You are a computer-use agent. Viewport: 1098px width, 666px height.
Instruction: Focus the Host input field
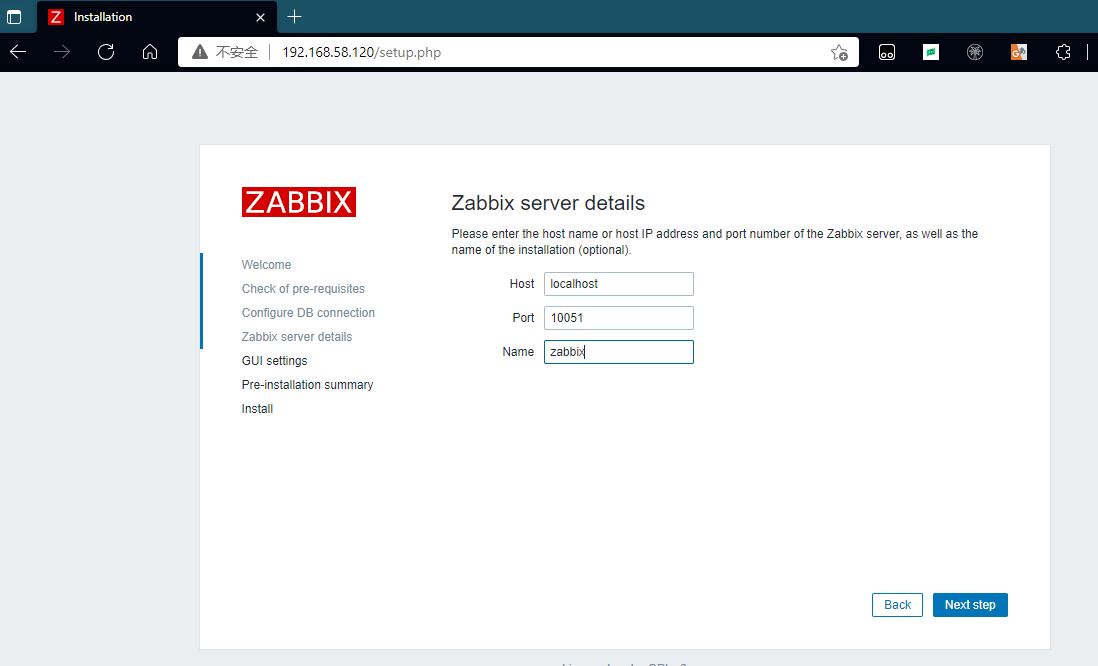tap(619, 284)
